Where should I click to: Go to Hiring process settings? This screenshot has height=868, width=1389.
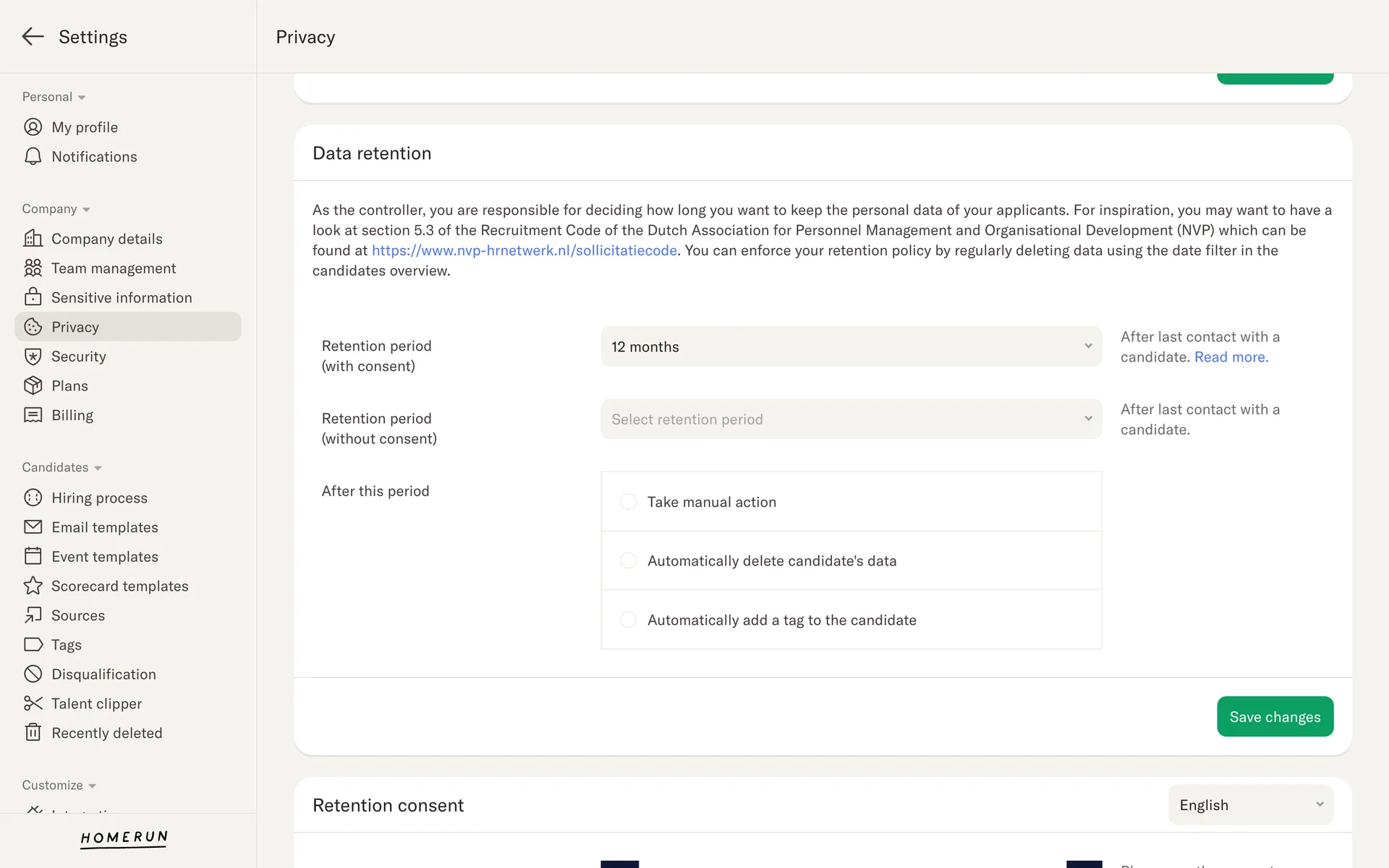click(x=99, y=498)
